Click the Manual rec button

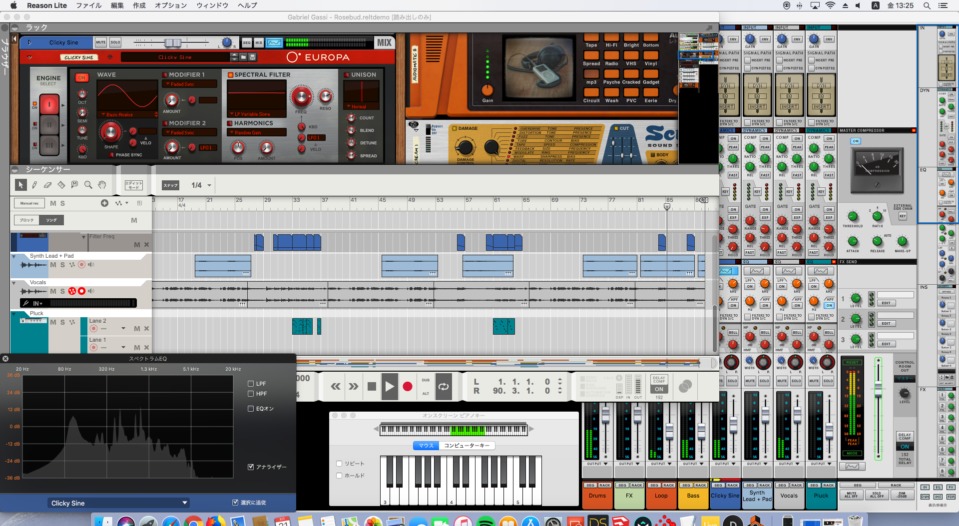[x=29, y=203]
